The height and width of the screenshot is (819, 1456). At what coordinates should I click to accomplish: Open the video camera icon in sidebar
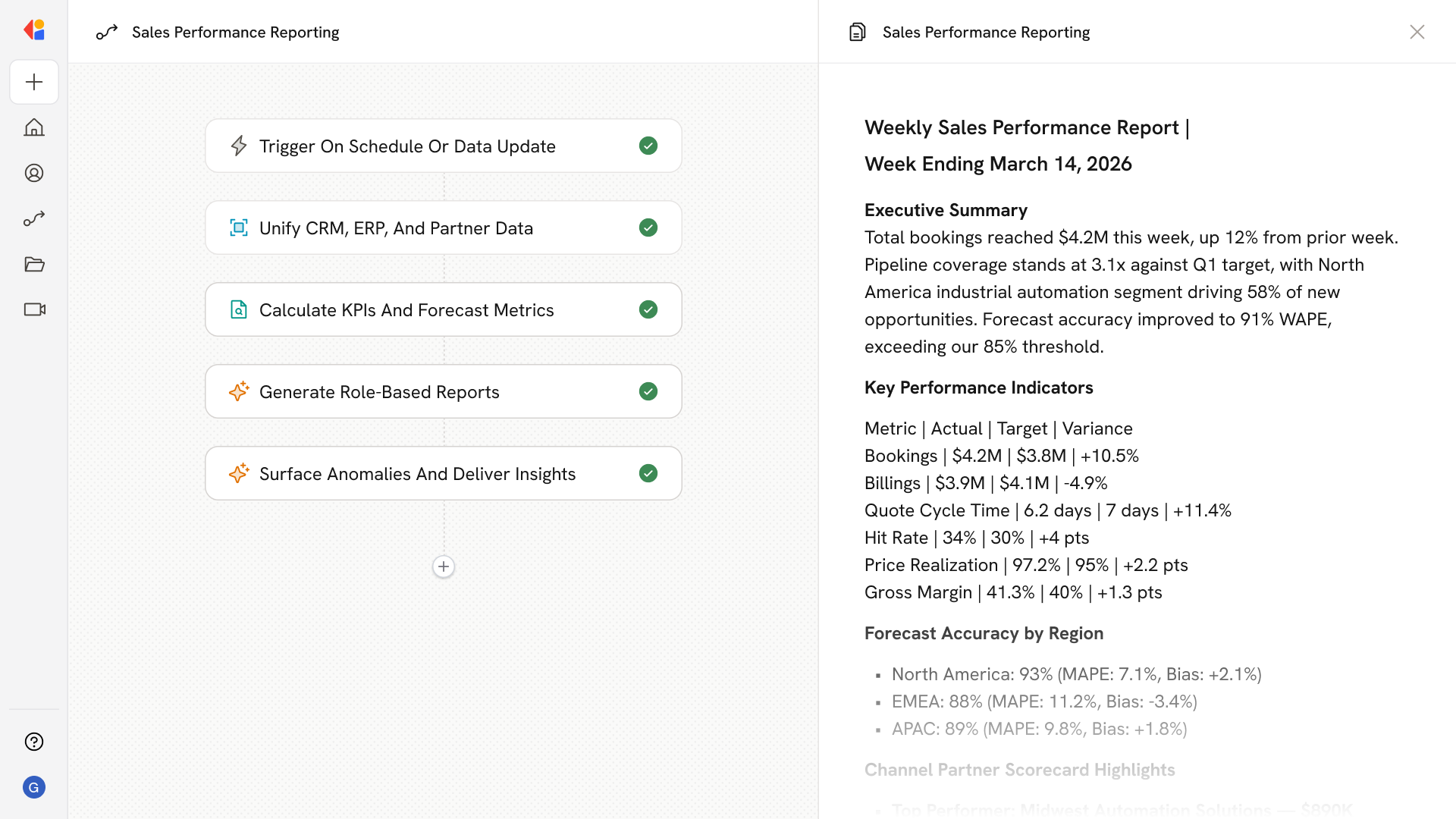click(34, 309)
